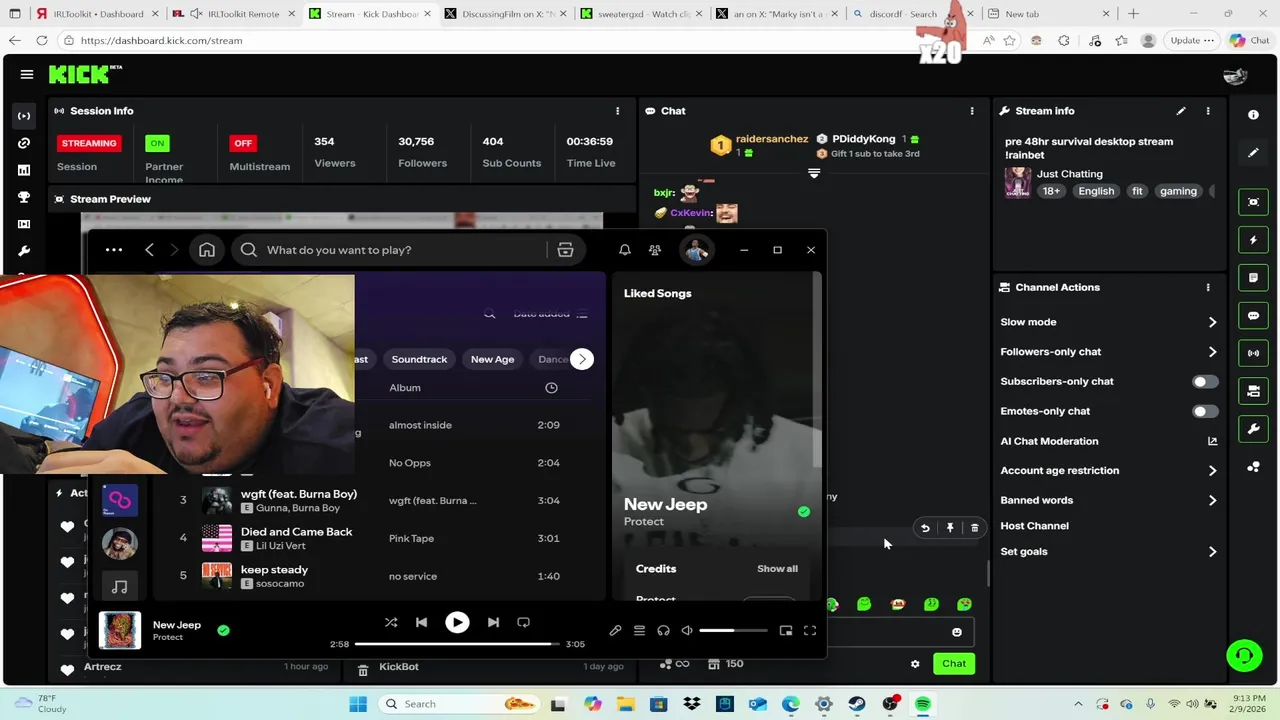Click the pencil icon in right toolbar
This screenshot has height=720, width=1280.
(x=1253, y=153)
